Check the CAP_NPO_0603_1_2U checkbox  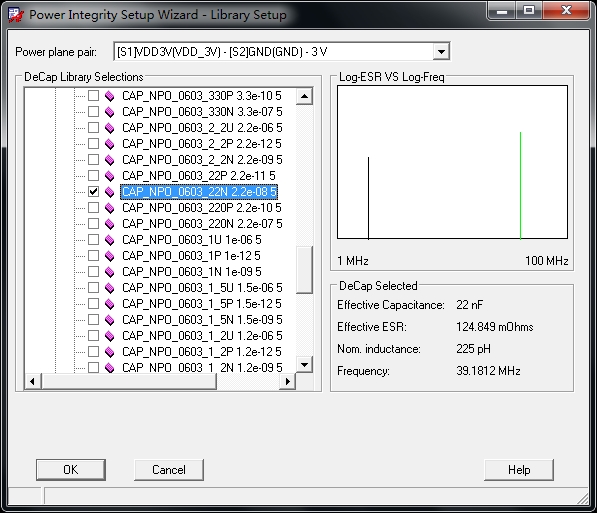click(93, 336)
